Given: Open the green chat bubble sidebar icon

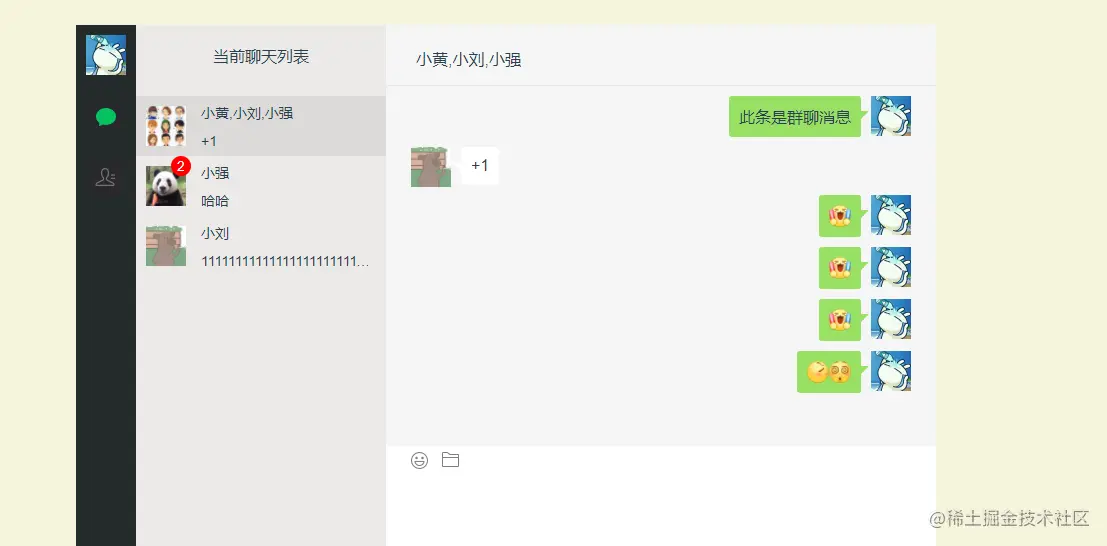Looking at the screenshot, I should [106, 117].
